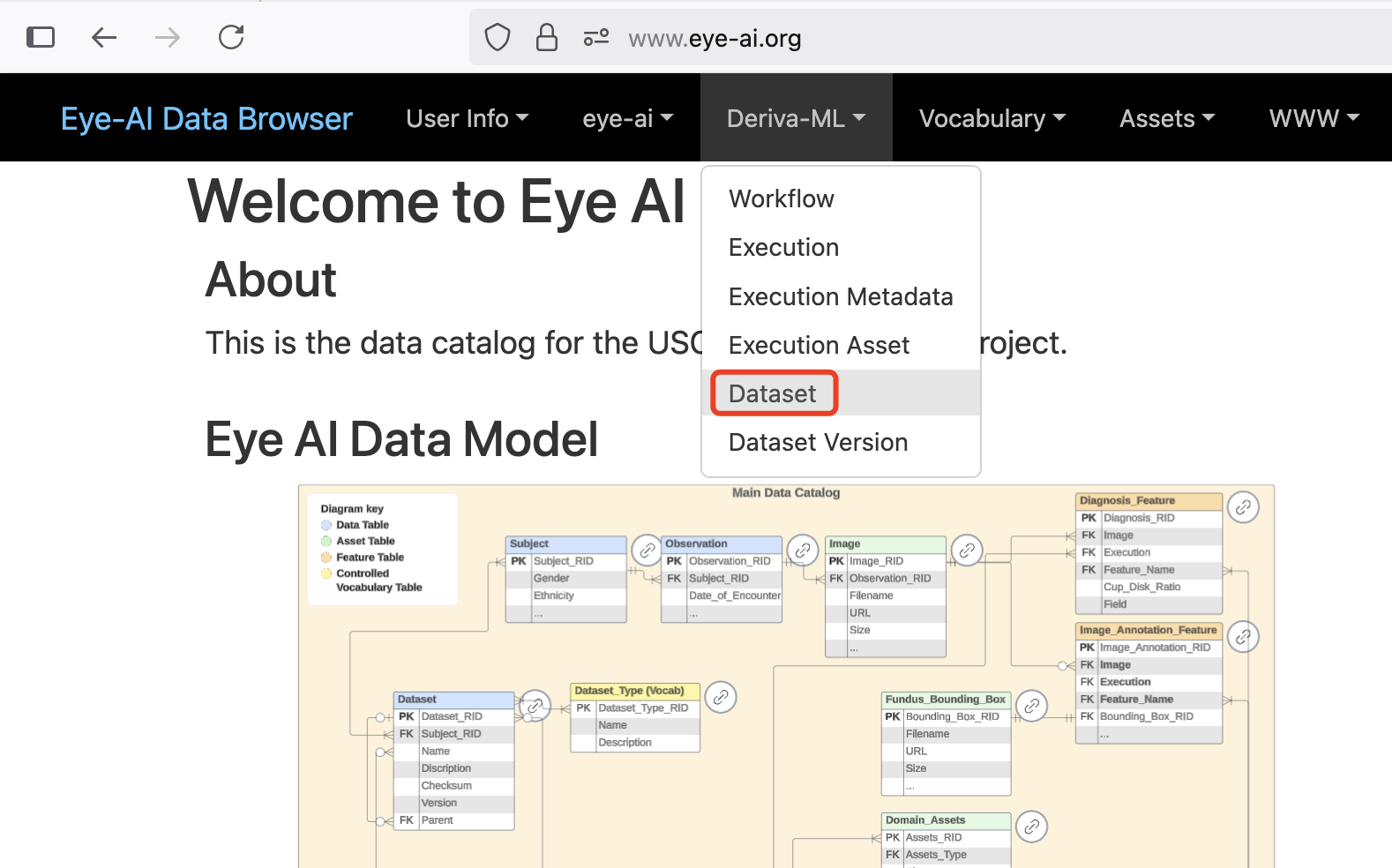This screenshot has height=868, width=1392.
Task: Click the blue Data Table legend dot
Action: coord(326,525)
